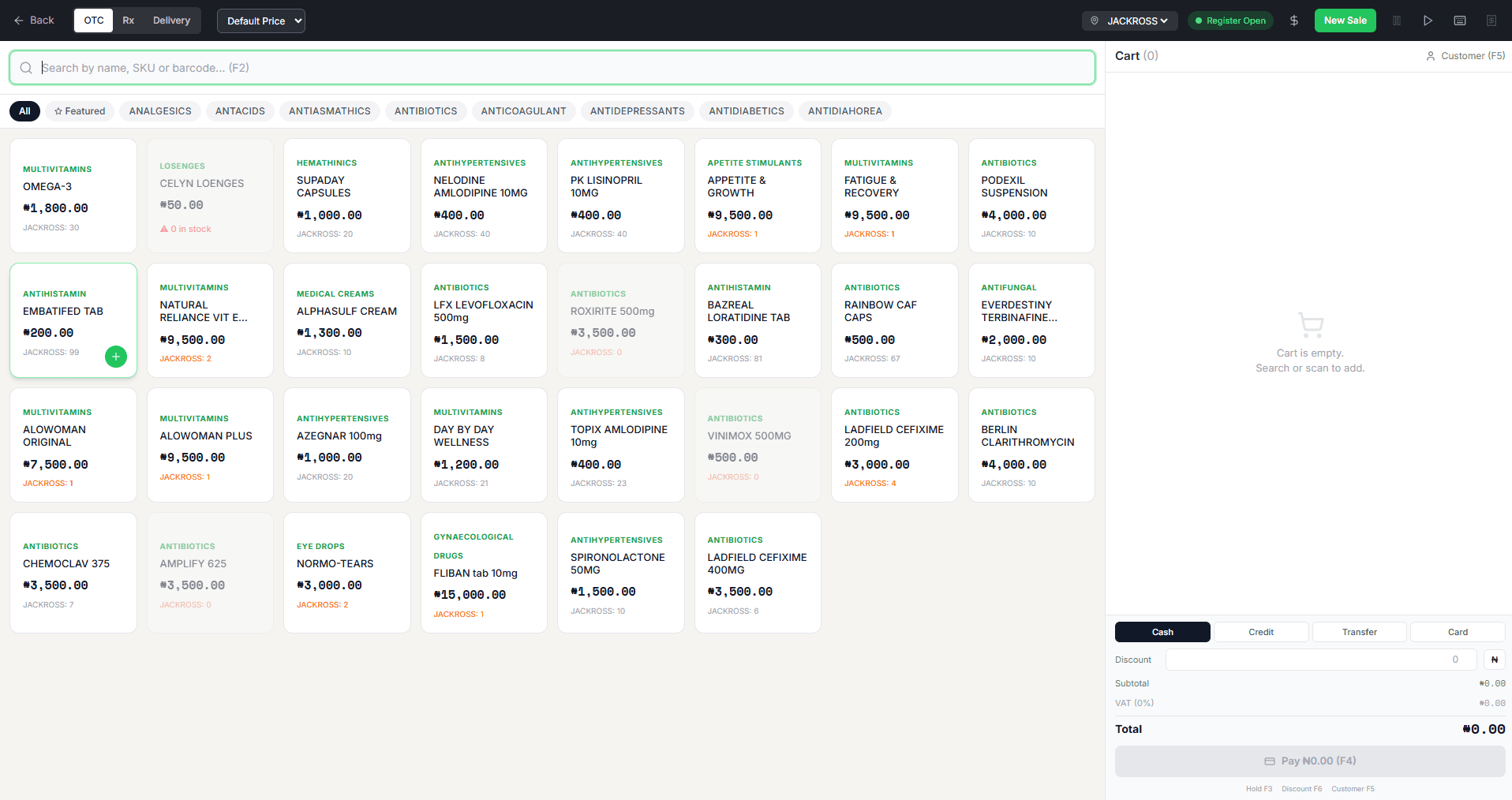Select NATURAL RELIANCE VIT E card

(210, 320)
